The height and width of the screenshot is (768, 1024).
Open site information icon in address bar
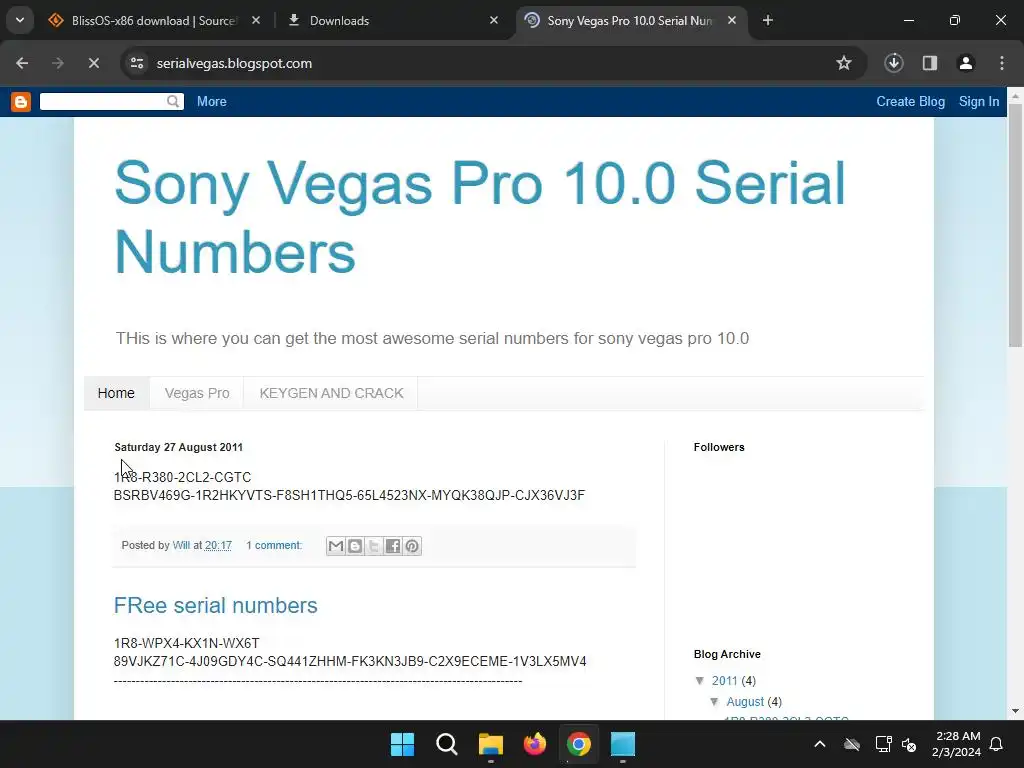137,63
